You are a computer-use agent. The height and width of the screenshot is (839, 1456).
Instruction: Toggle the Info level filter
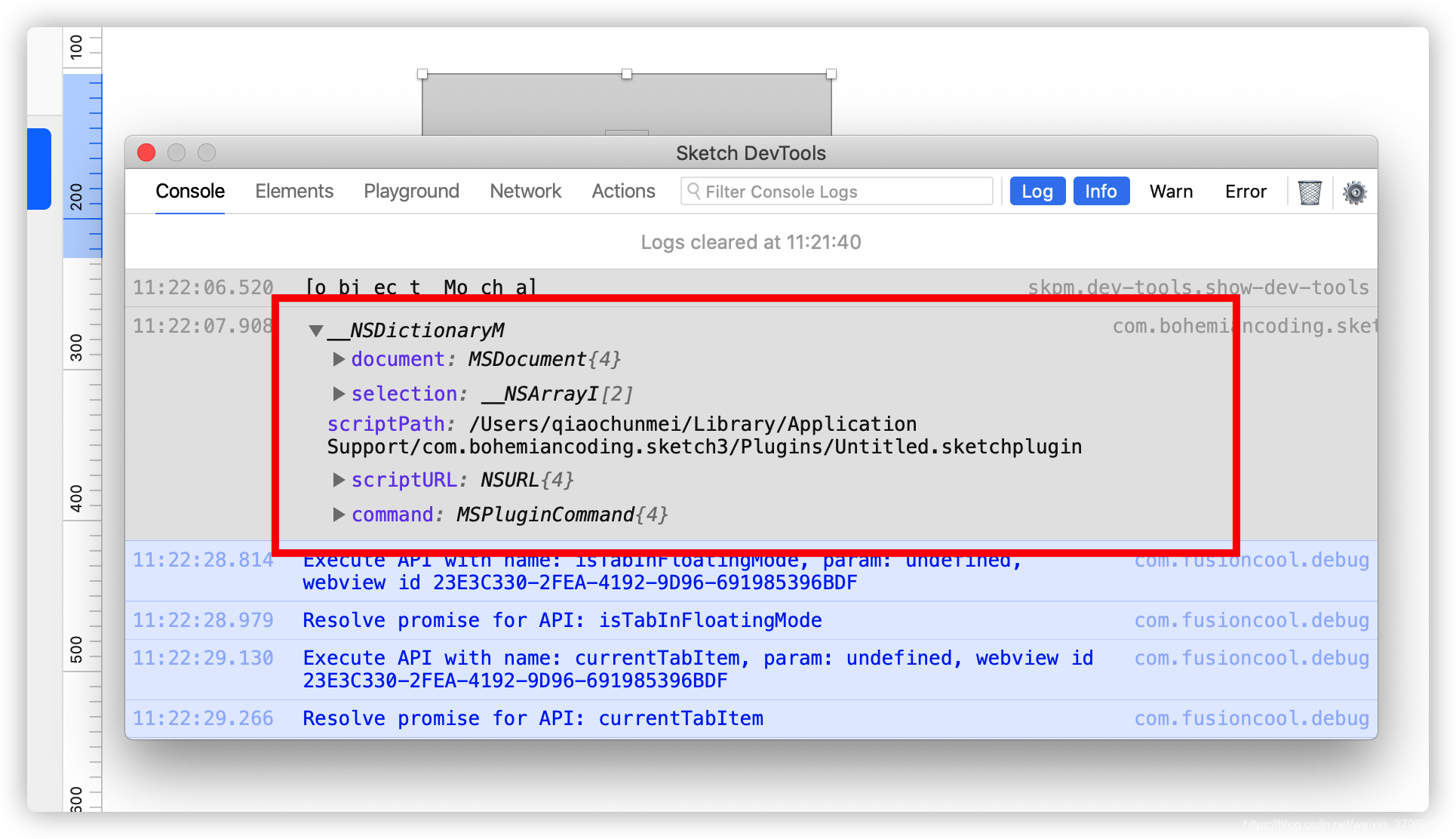tap(1101, 192)
